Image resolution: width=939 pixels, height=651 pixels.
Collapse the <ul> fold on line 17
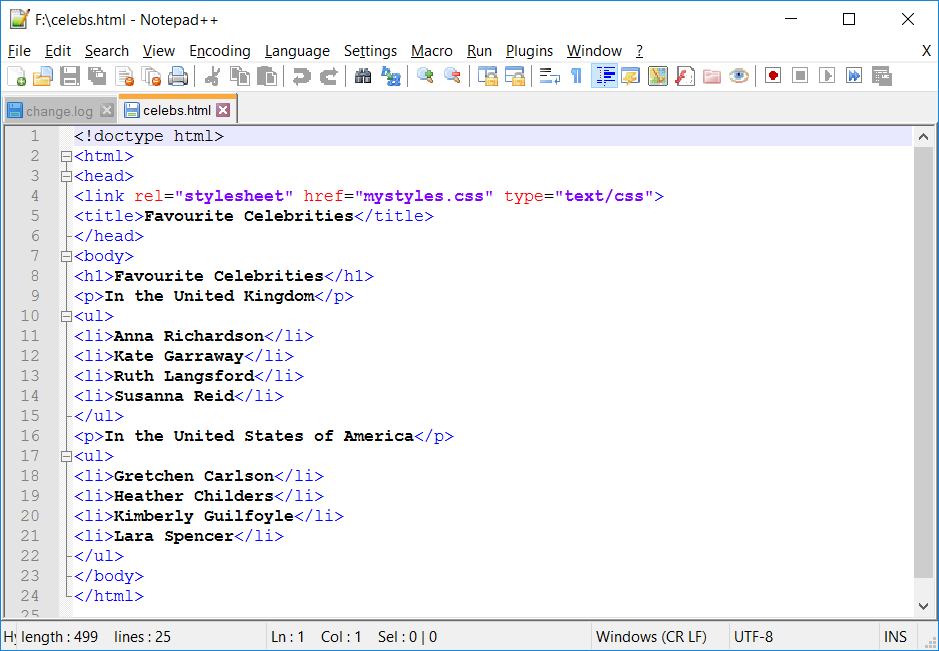[66, 457]
